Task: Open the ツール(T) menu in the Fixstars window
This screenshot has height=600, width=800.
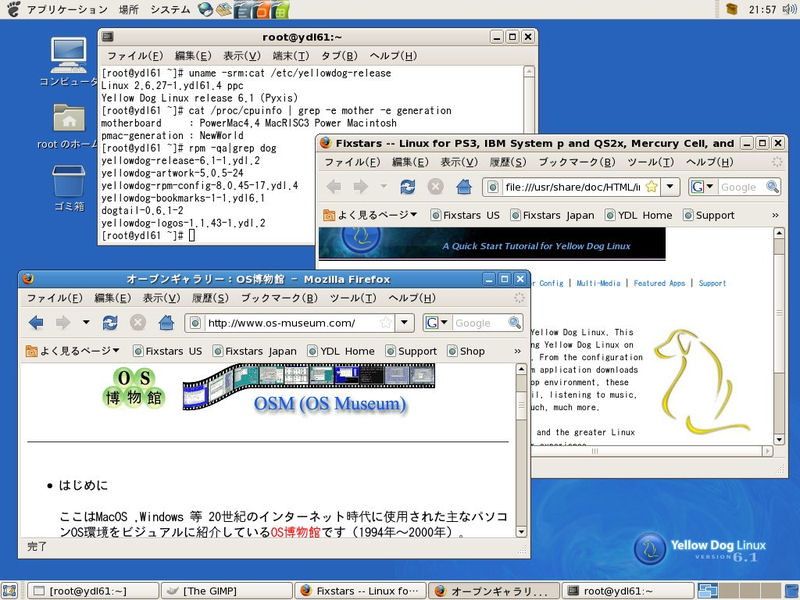Action: click(x=650, y=162)
